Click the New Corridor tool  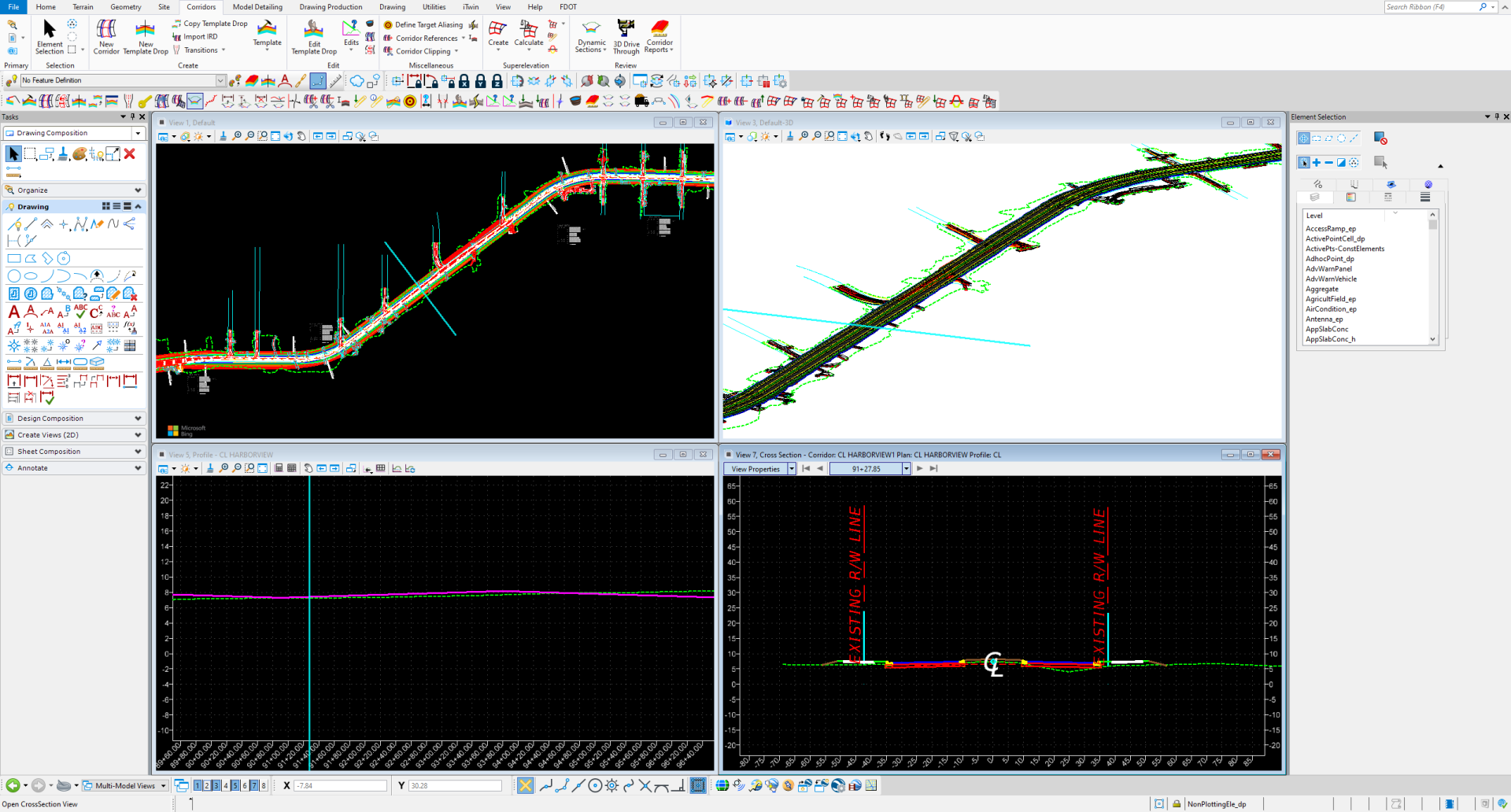click(106, 36)
